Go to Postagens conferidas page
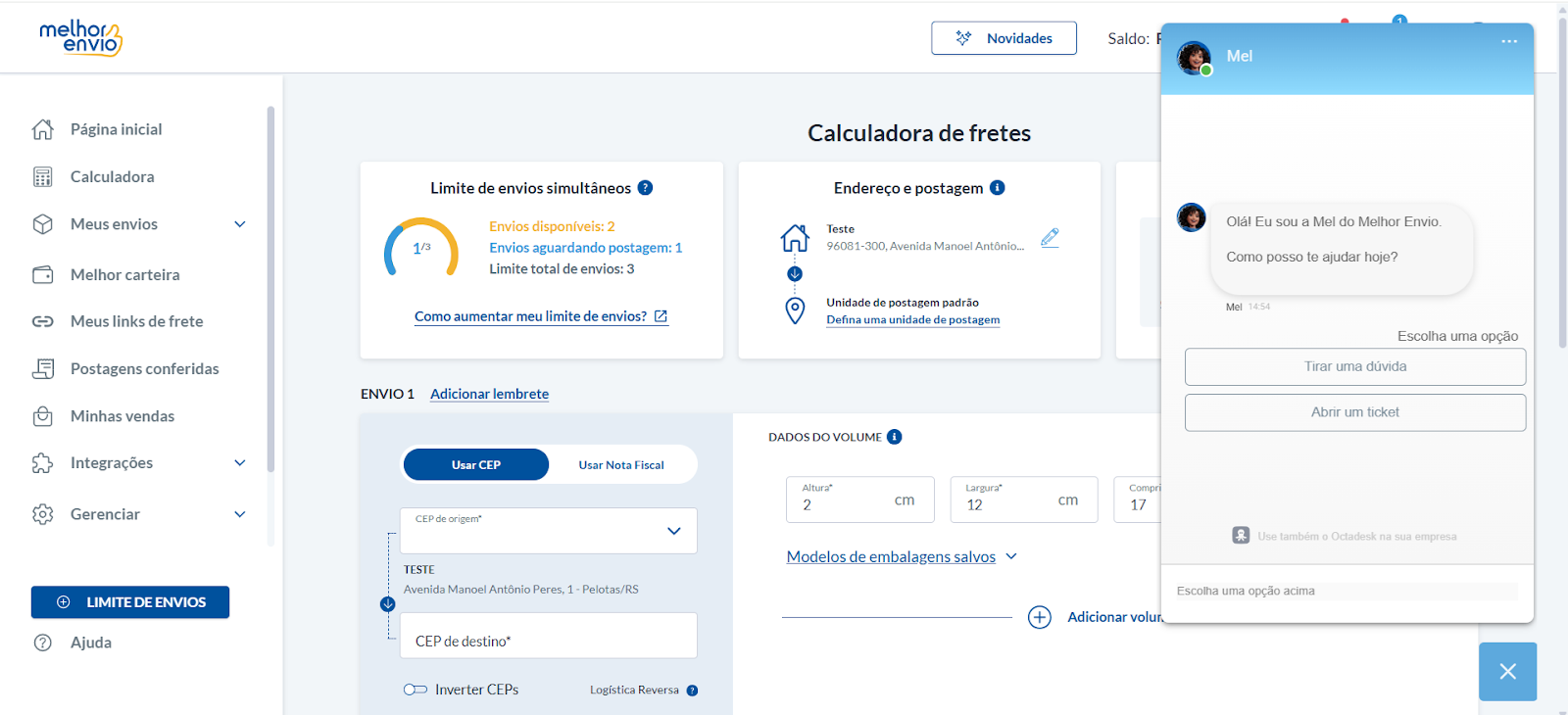Screen dimensions: 1568x715 click(145, 369)
